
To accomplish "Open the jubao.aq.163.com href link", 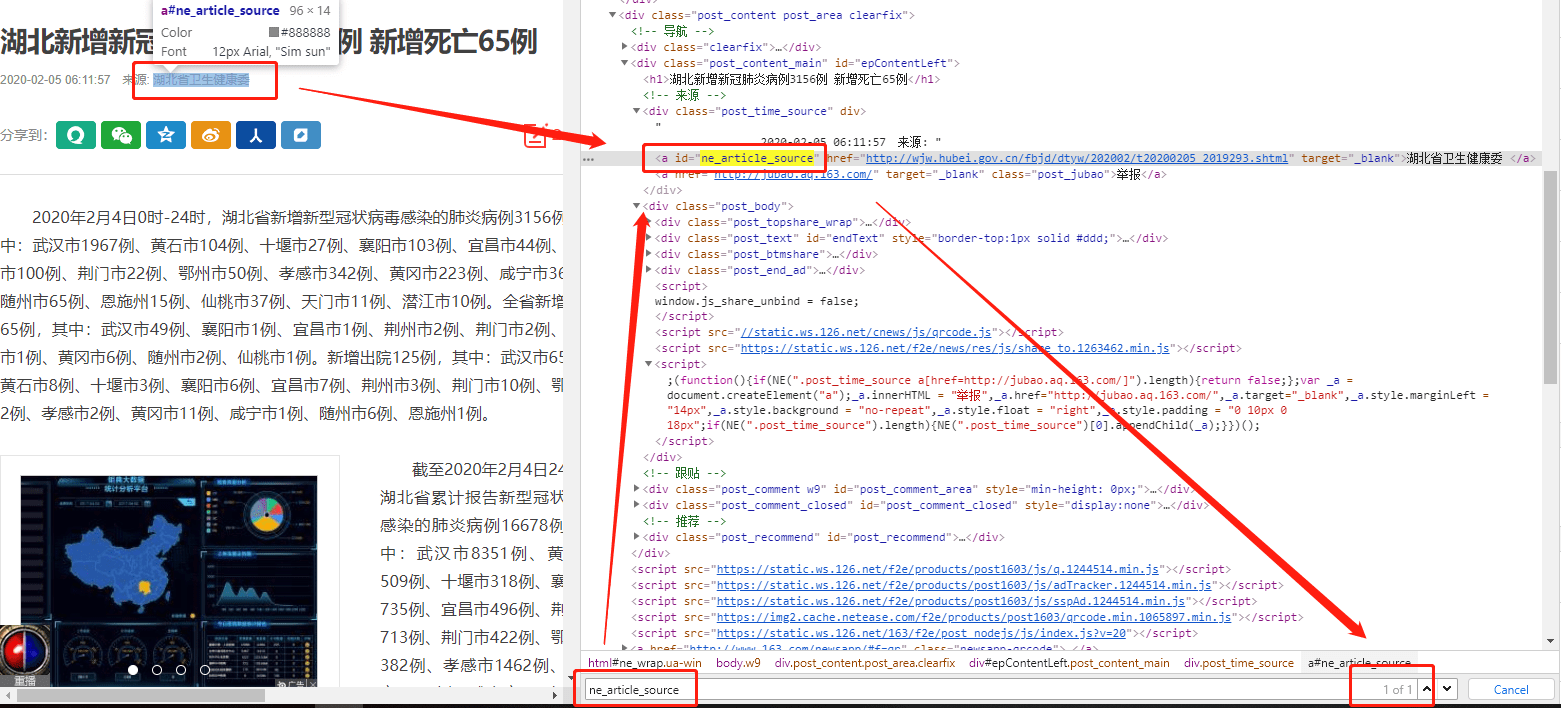I will [x=794, y=174].
